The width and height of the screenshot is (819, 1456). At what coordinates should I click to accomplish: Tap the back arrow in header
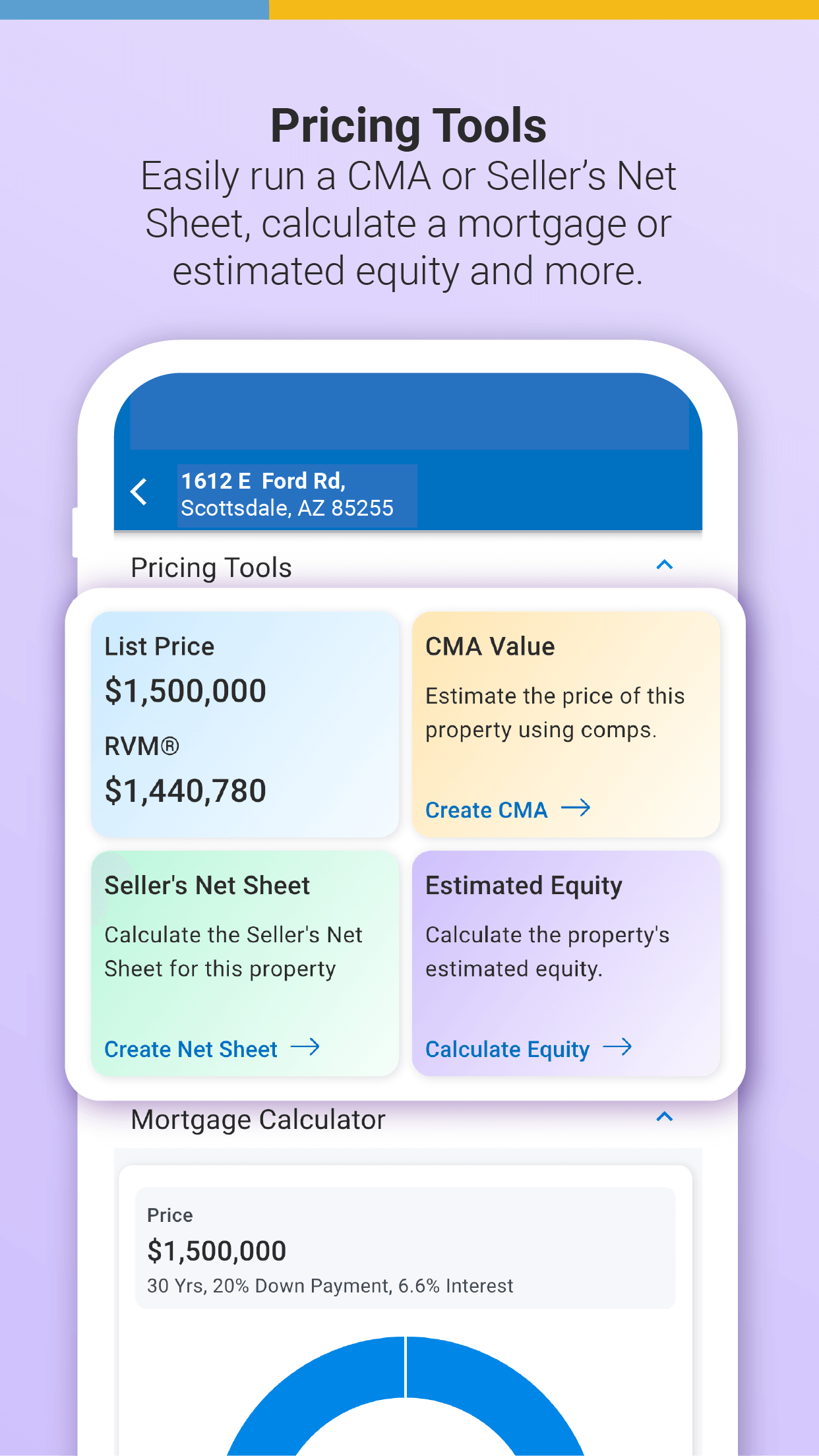139,492
